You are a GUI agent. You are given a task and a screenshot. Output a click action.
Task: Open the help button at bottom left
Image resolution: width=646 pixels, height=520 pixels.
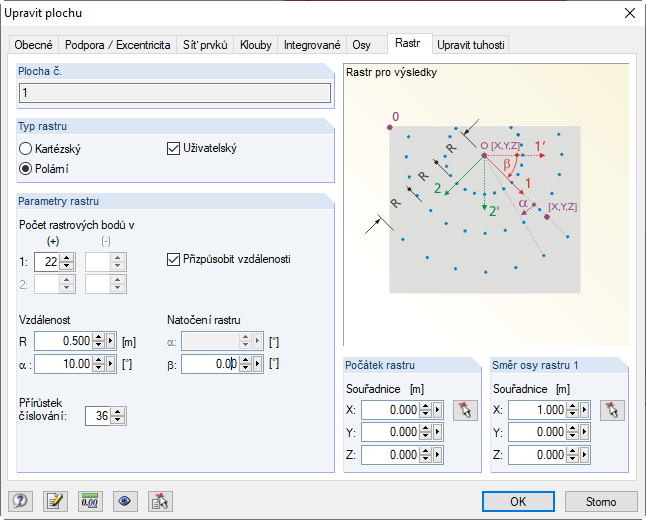click(x=20, y=501)
